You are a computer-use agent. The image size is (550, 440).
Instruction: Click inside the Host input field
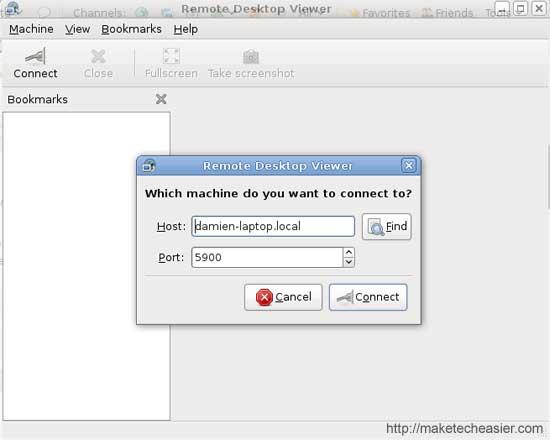click(273, 226)
